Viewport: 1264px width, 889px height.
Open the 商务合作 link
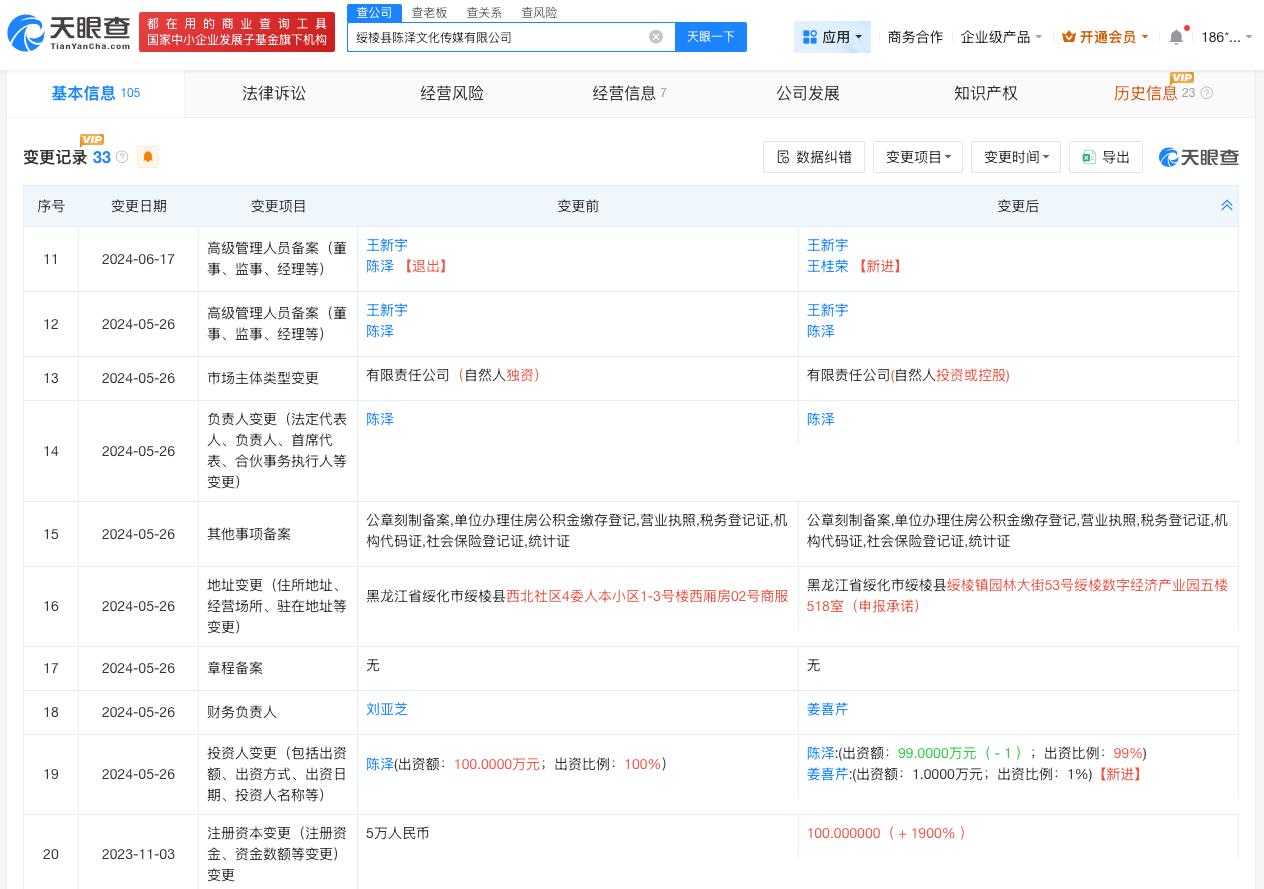click(x=915, y=37)
